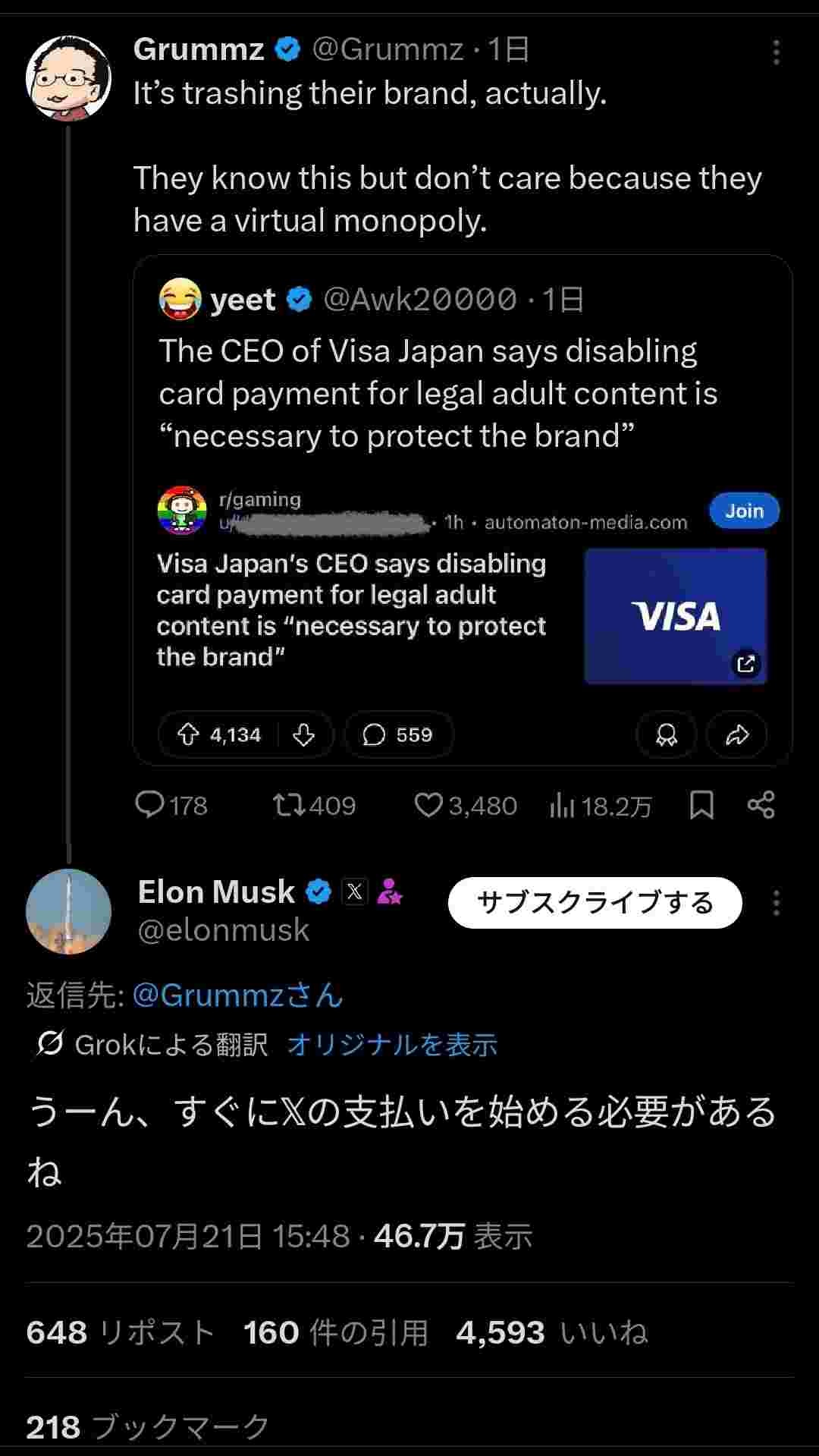Open more options for Grummz's post
This screenshot has width=819, height=1456.
tap(776, 52)
